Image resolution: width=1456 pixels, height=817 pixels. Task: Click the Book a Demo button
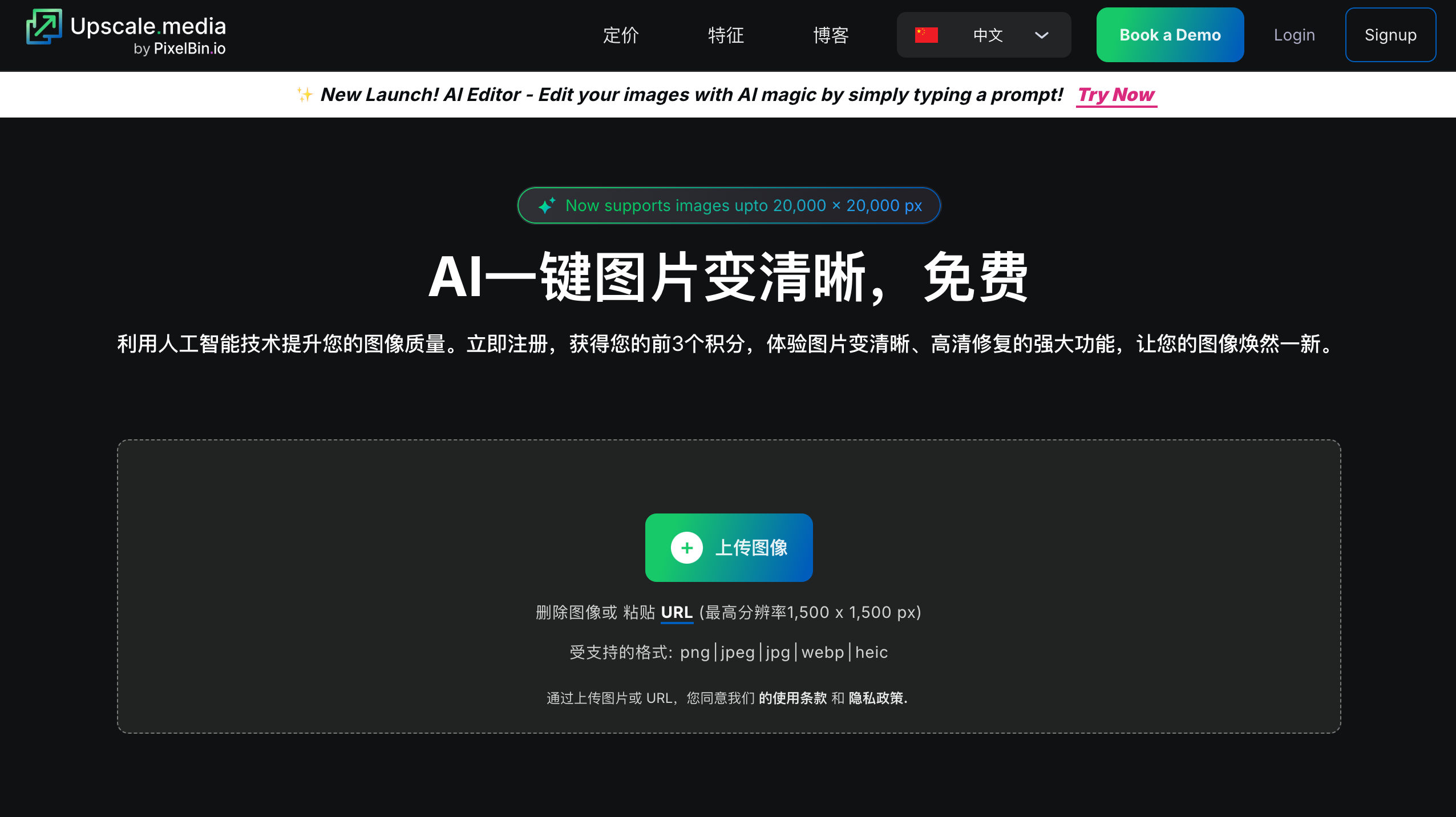click(1170, 35)
